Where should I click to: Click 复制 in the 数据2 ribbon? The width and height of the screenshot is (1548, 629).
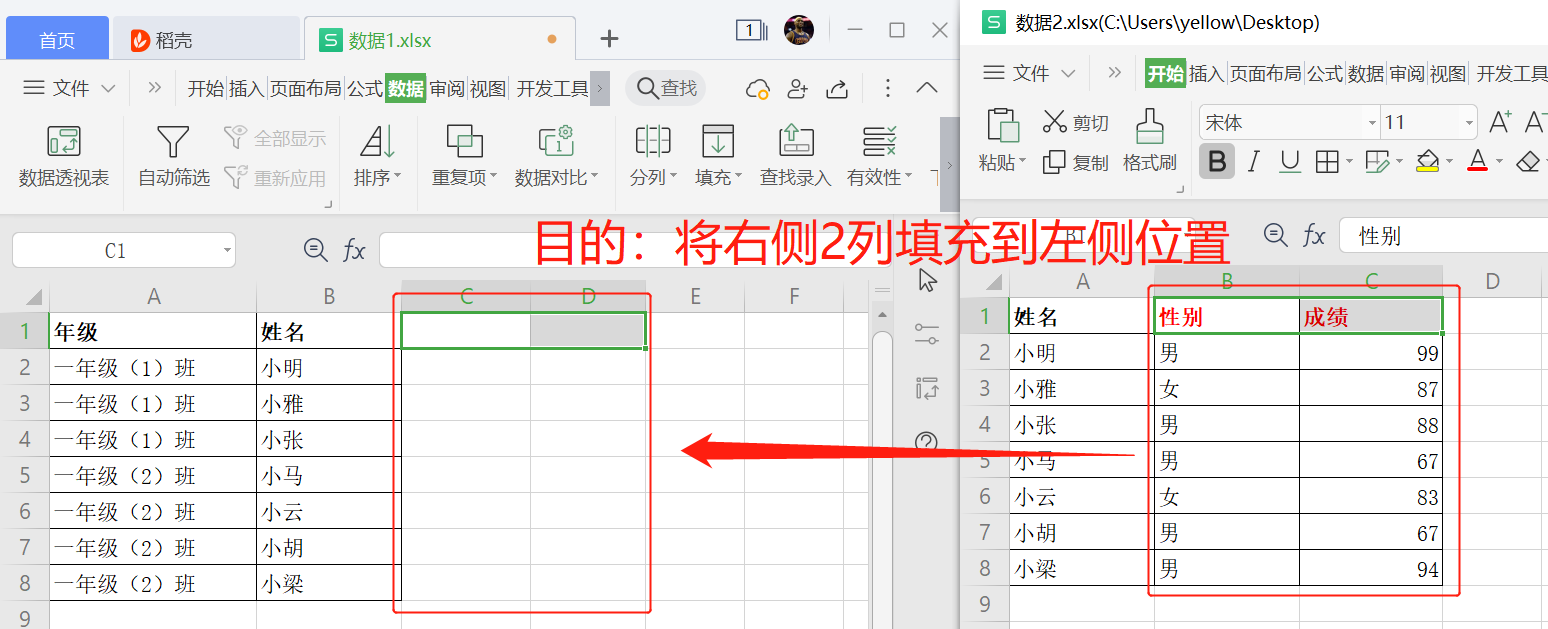pos(1075,163)
